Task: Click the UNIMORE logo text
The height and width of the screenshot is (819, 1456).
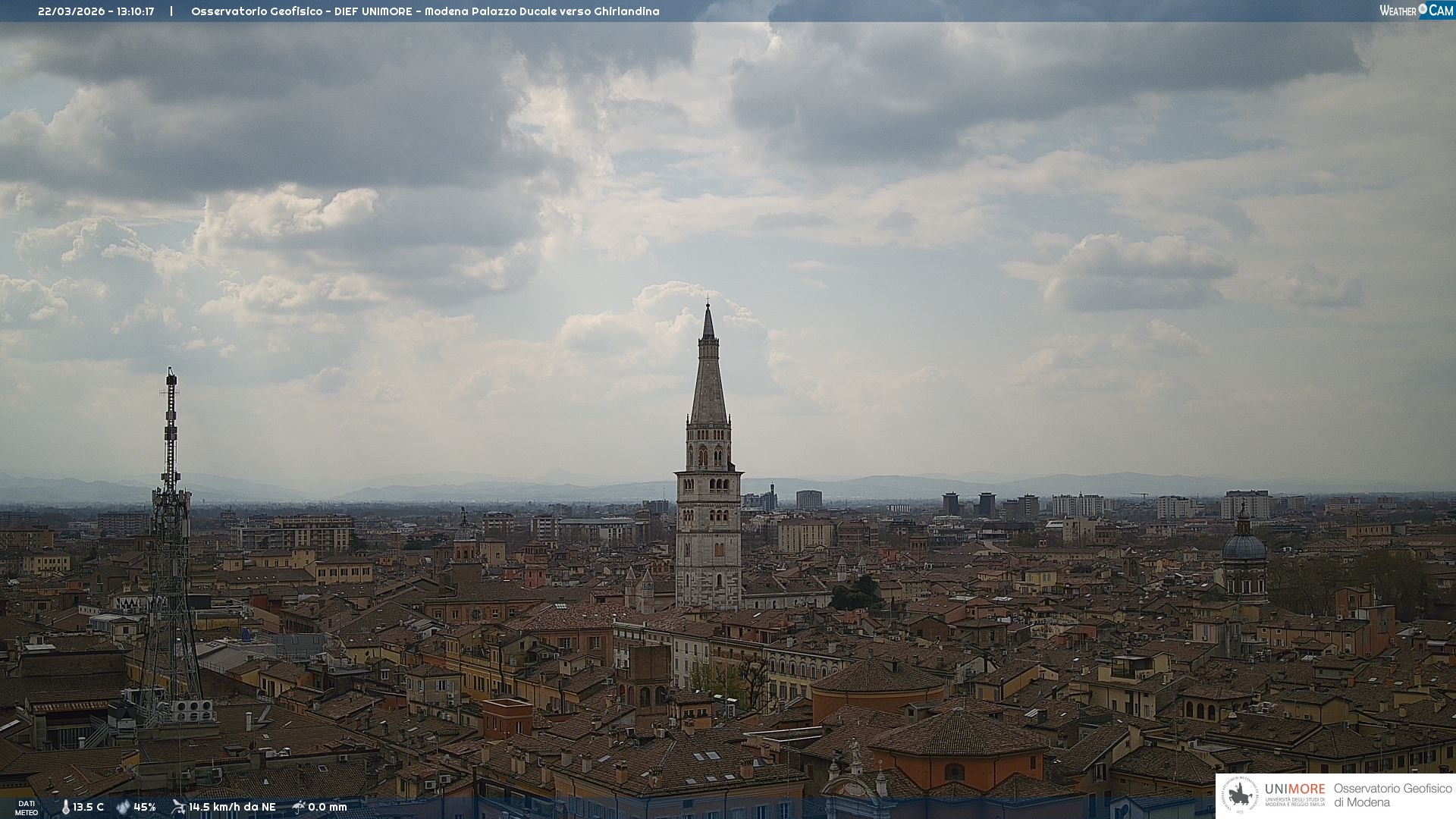Action: (1294, 789)
